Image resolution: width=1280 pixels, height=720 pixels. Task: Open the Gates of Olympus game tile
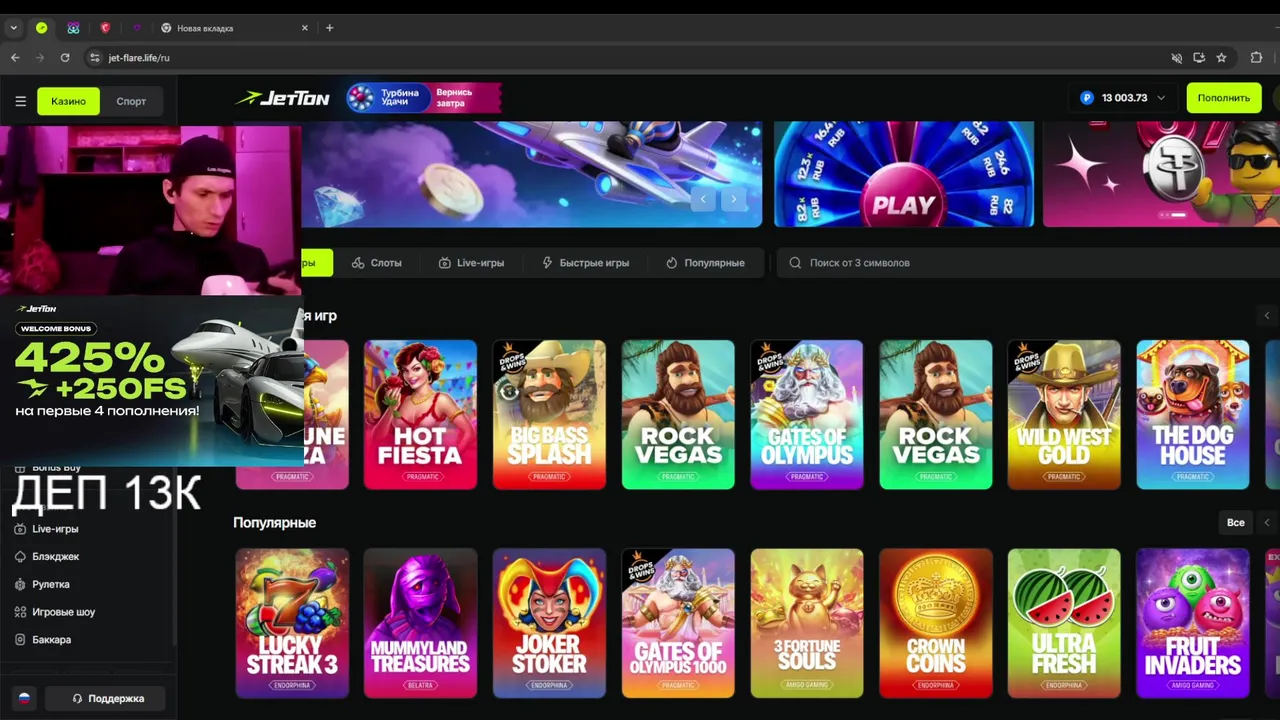[807, 415]
